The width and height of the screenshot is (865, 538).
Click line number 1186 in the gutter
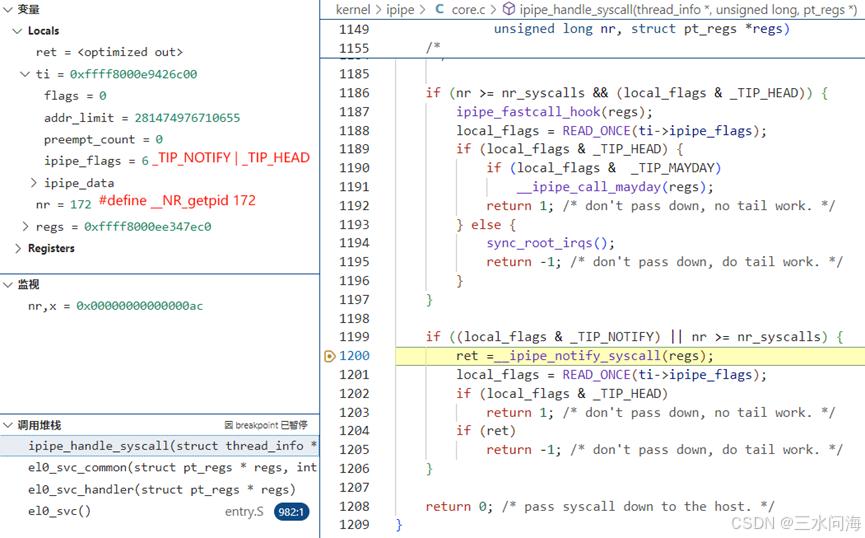click(x=354, y=93)
